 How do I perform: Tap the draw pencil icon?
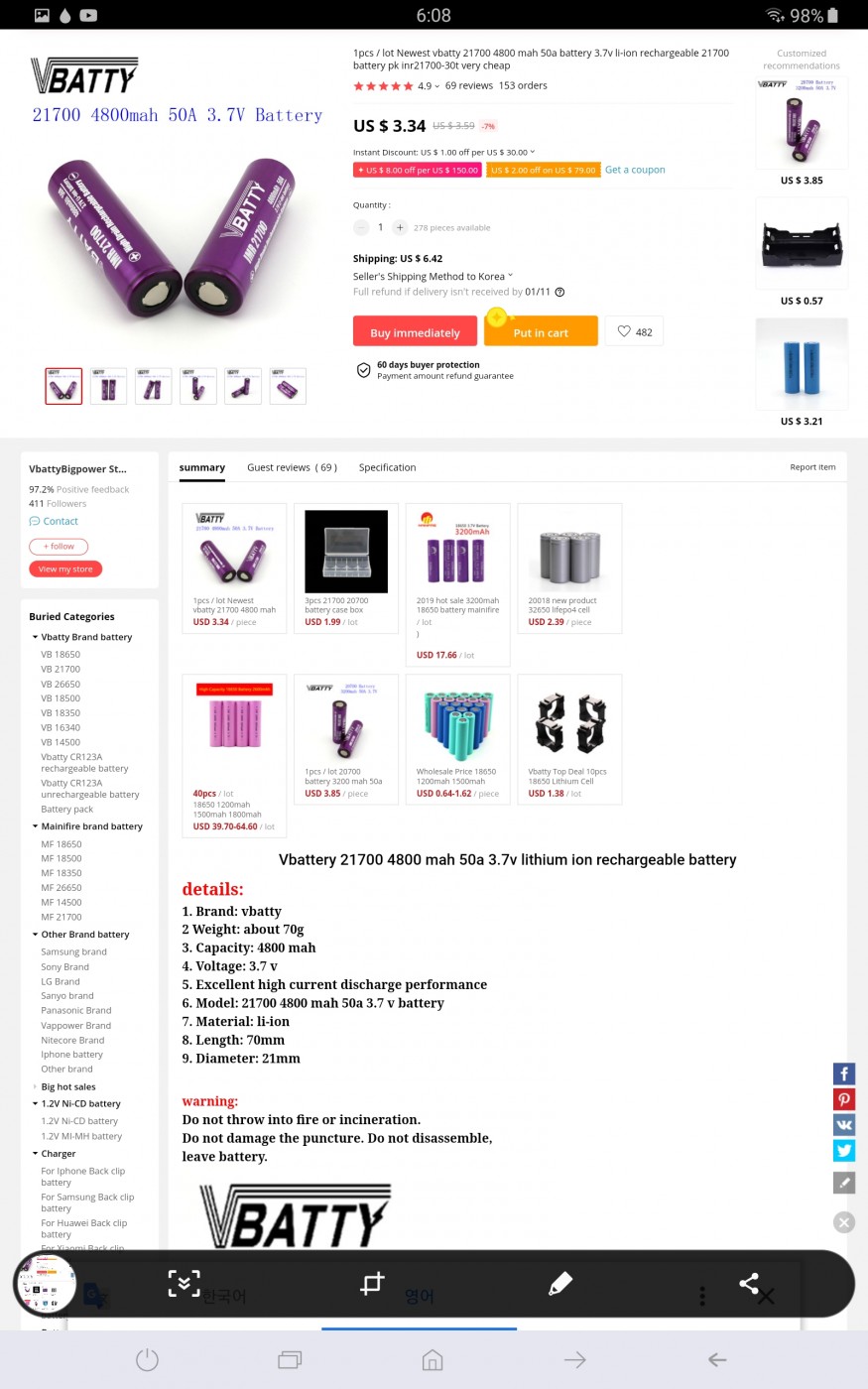(x=560, y=1283)
